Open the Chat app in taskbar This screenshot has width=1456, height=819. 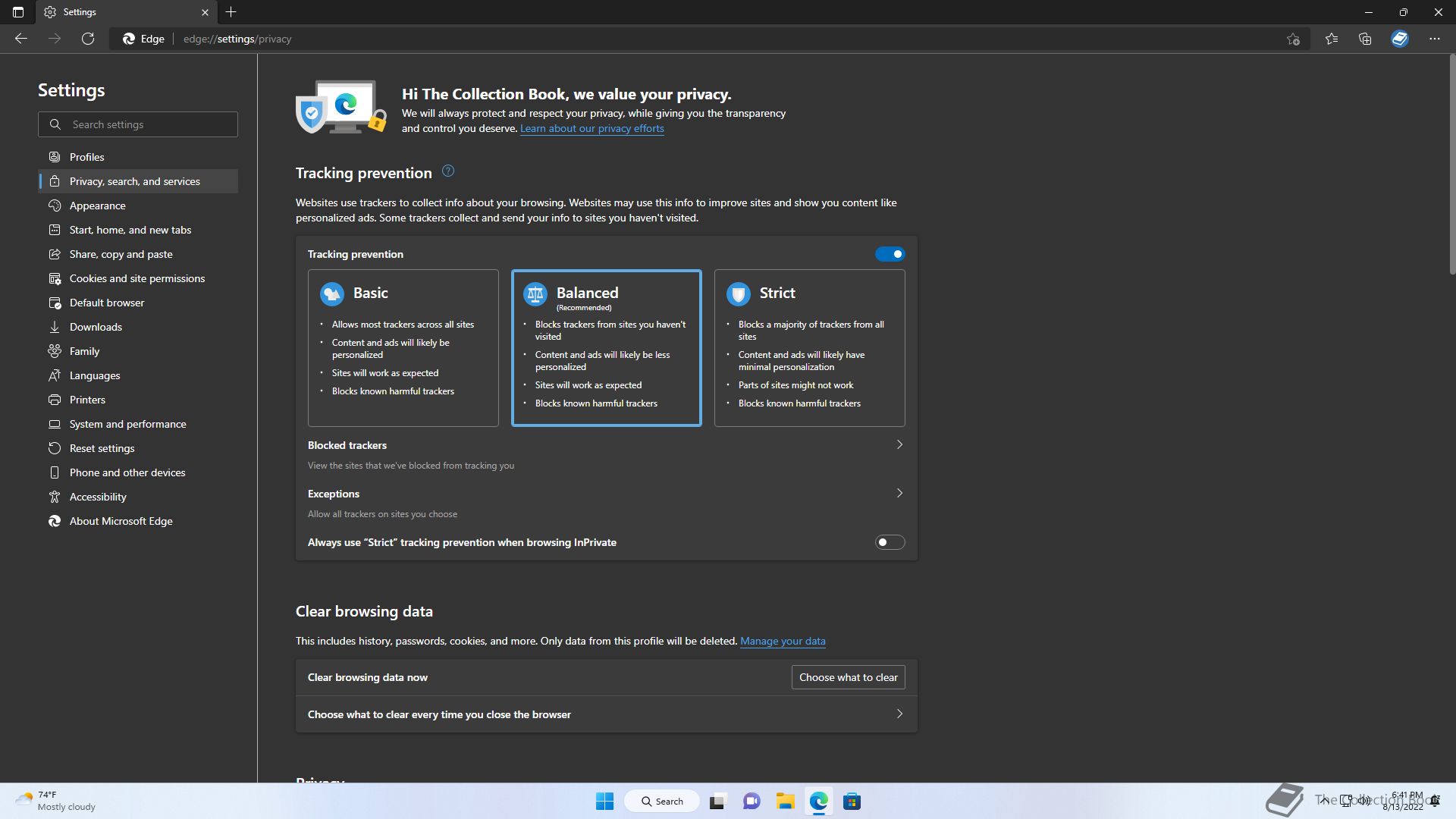(x=752, y=801)
